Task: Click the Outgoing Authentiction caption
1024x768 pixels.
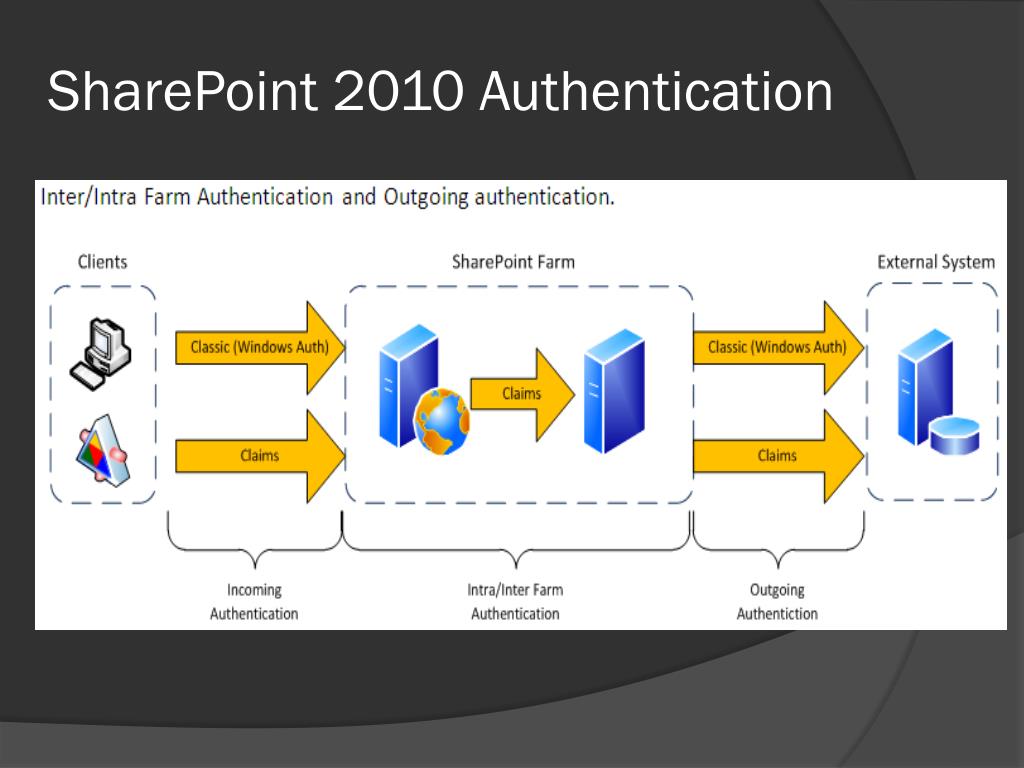Action: pos(777,601)
